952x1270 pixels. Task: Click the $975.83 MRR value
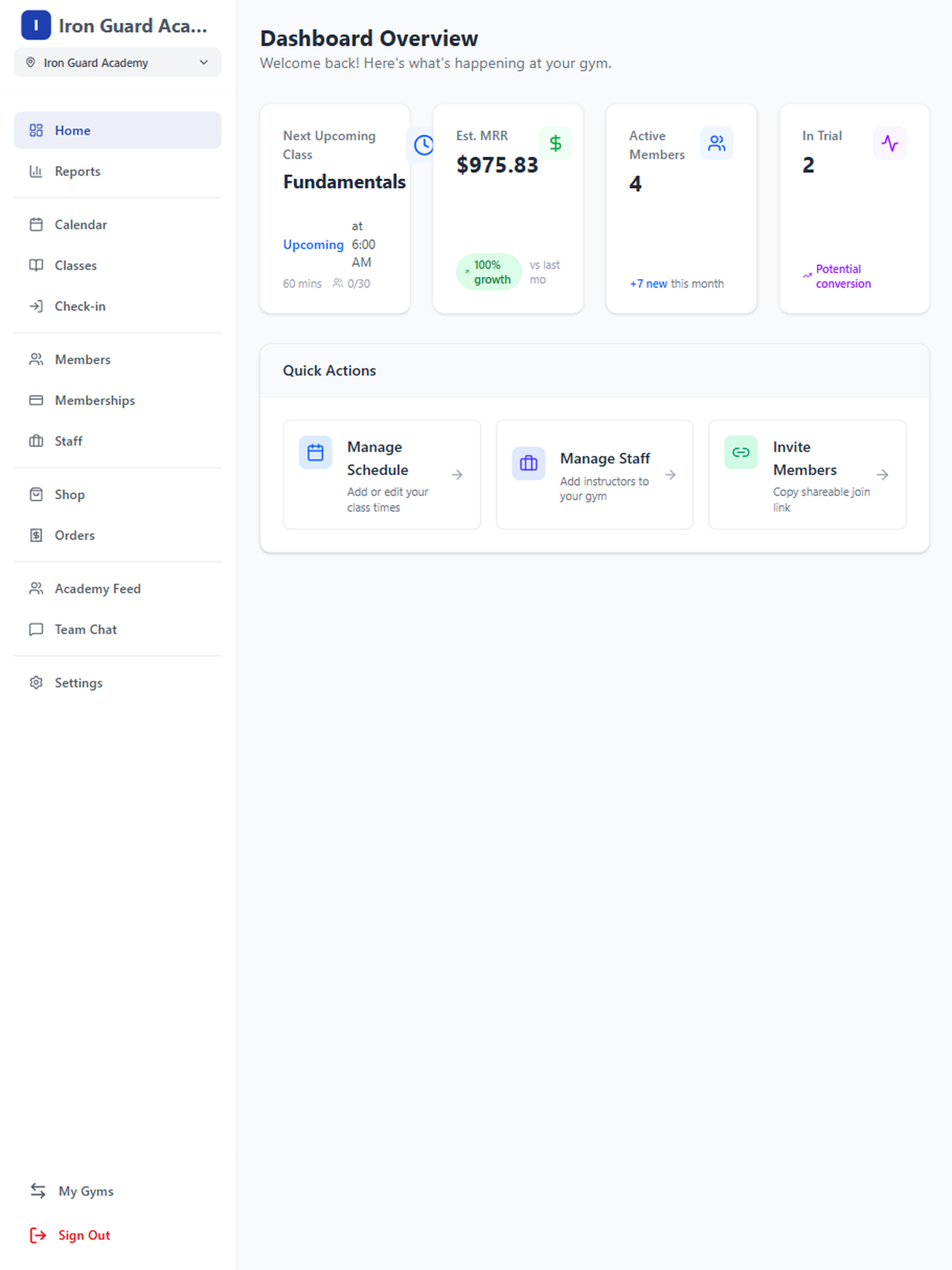click(497, 165)
